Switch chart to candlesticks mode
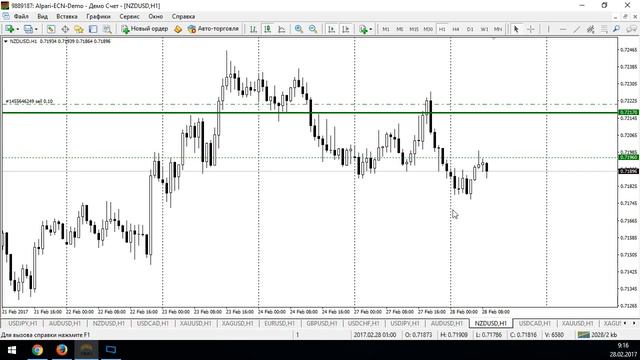The height and width of the screenshot is (360, 640). [267, 29]
